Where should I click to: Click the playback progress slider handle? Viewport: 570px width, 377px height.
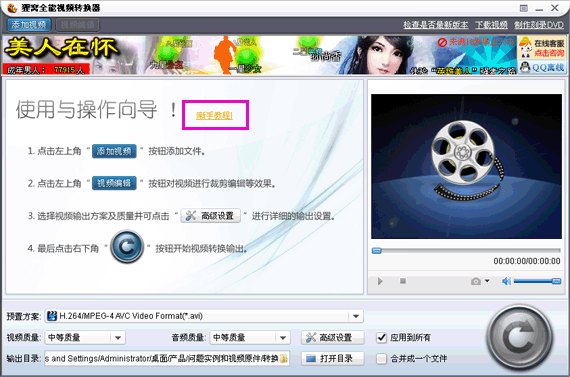point(377,250)
